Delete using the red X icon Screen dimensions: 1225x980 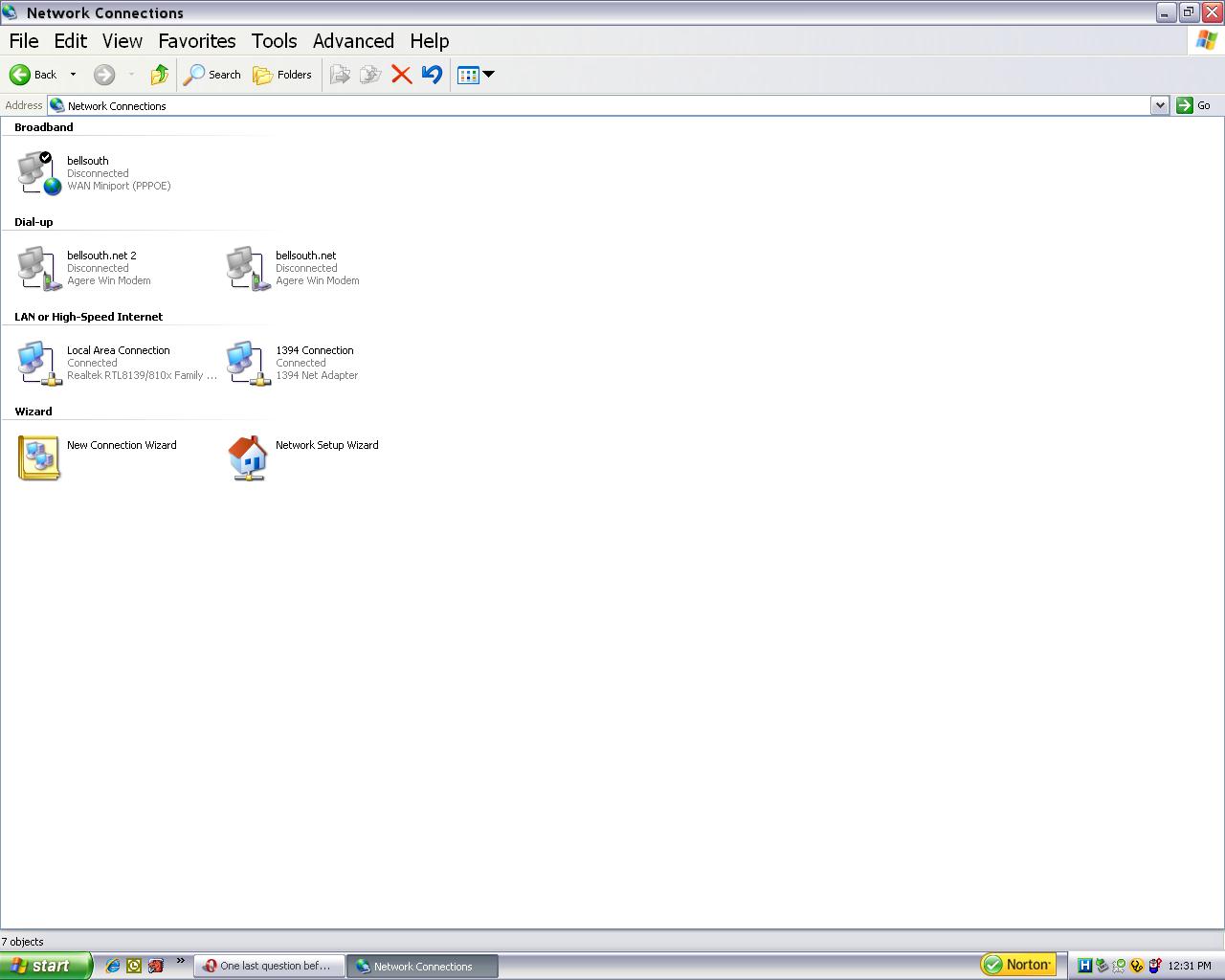point(402,75)
